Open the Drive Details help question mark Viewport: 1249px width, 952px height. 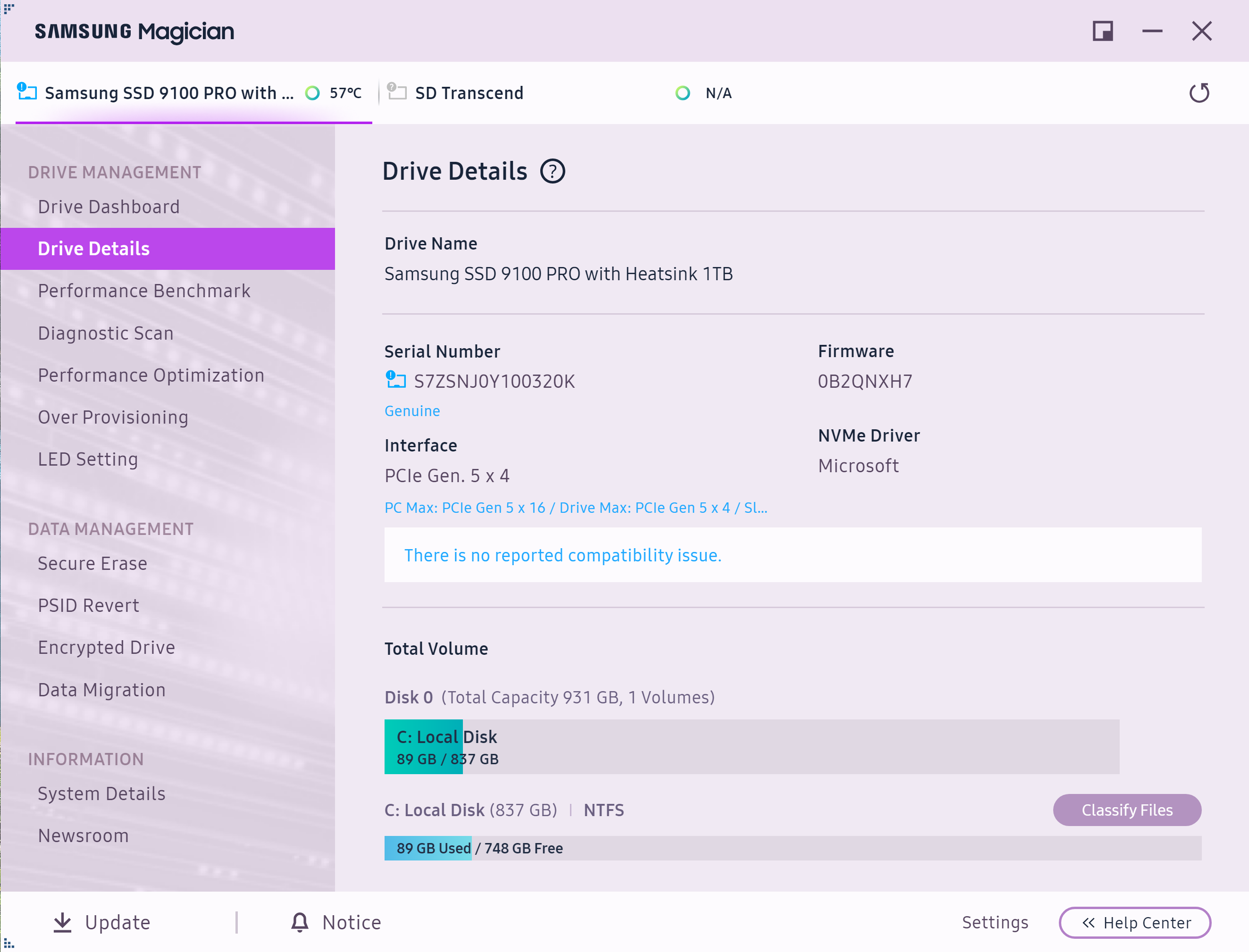[x=552, y=171]
